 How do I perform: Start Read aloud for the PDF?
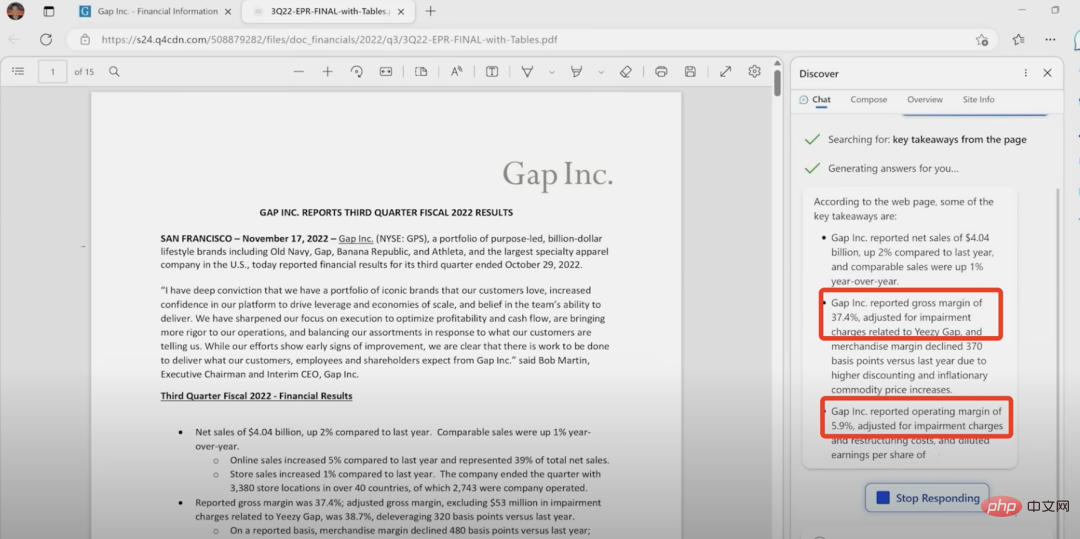pyautogui.click(x=457, y=72)
